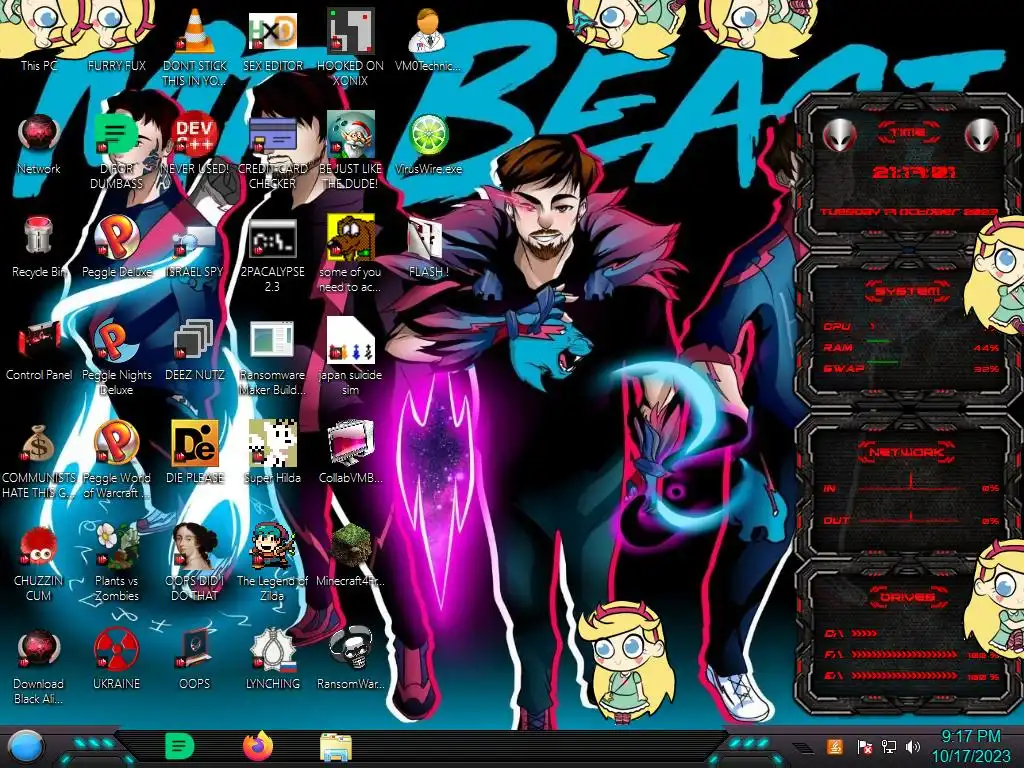Open the Dev-C++ shortcut labeled NEVER USED!
This screenshot has height=768, width=1024.
(x=195, y=142)
